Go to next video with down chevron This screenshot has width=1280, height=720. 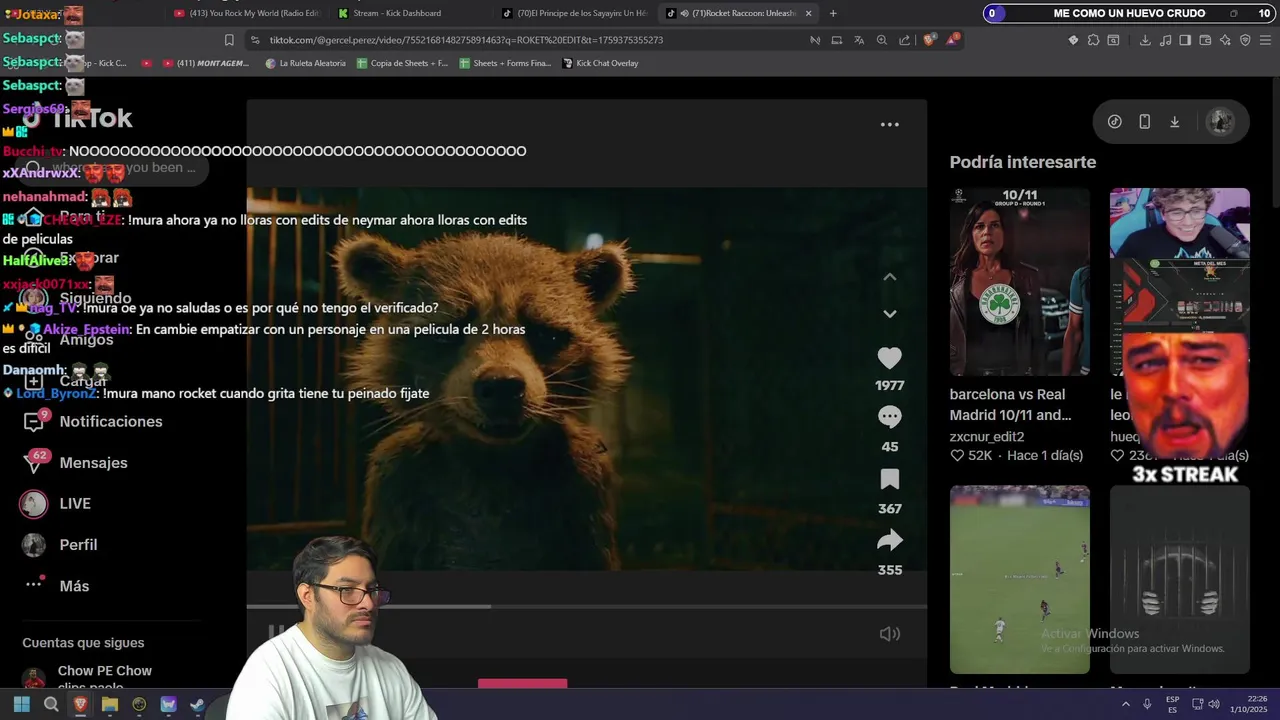pyautogui.click(x=889, y=314)
